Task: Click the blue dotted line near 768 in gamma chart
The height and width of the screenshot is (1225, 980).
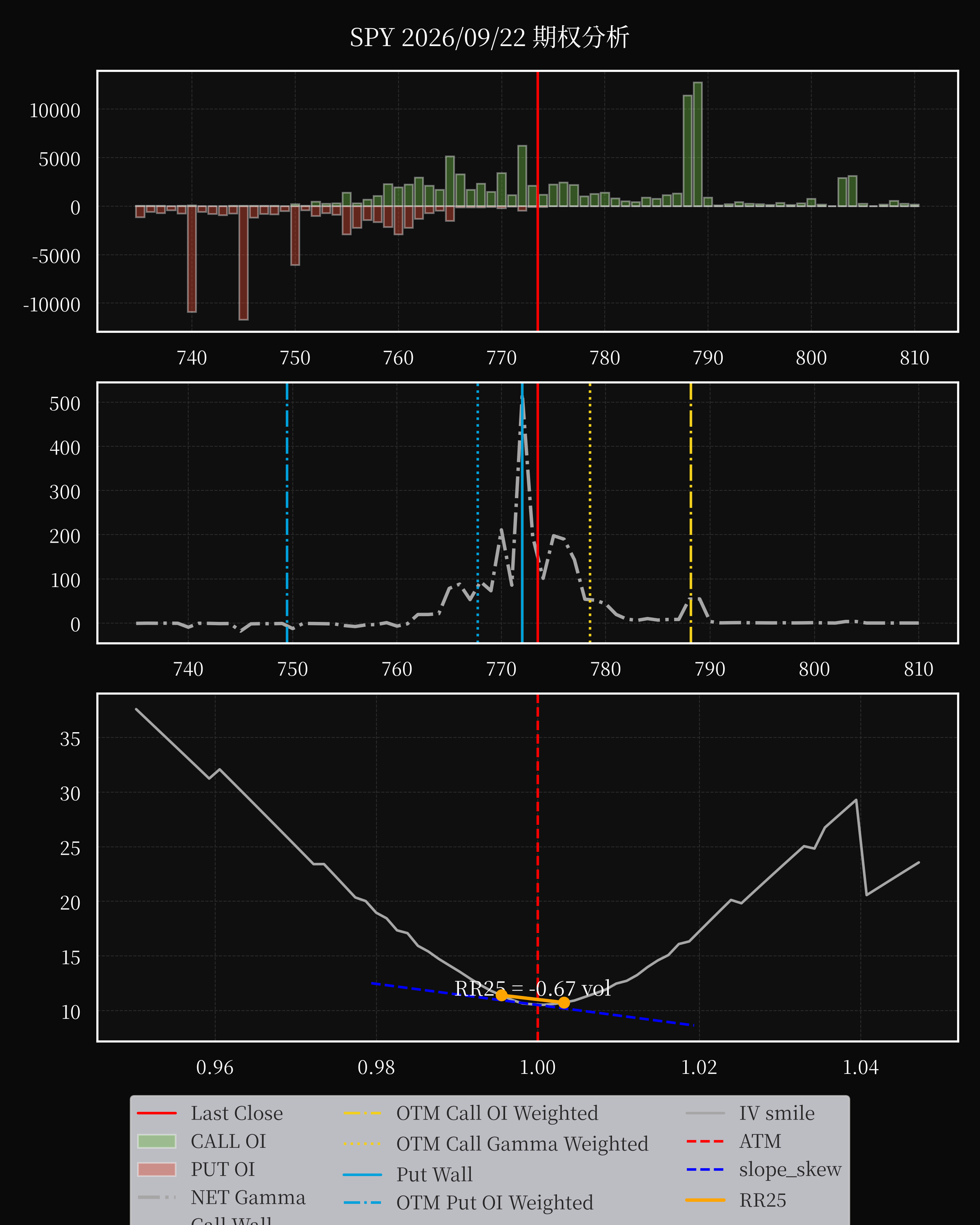Action: point(477,513)
